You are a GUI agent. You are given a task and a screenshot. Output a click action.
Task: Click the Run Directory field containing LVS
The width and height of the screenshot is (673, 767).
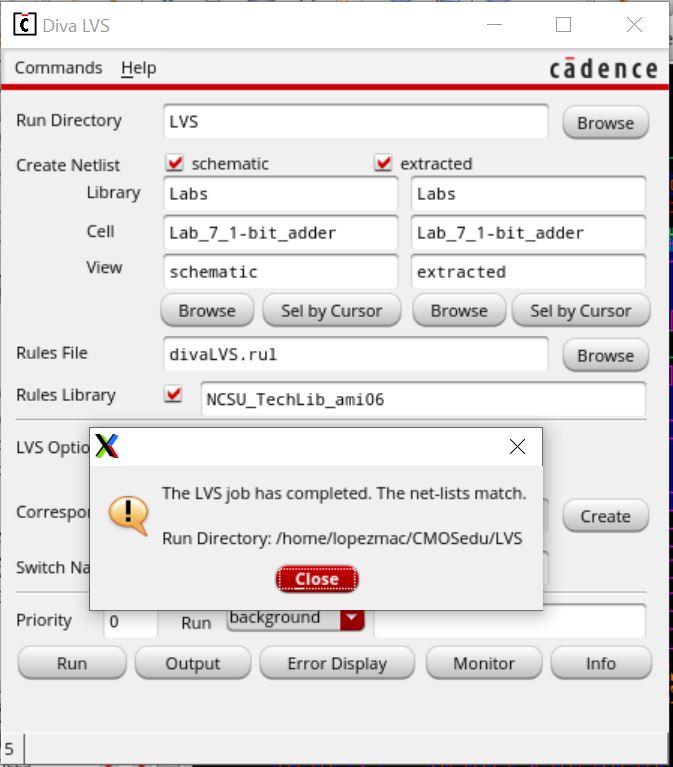click(356, 121)
